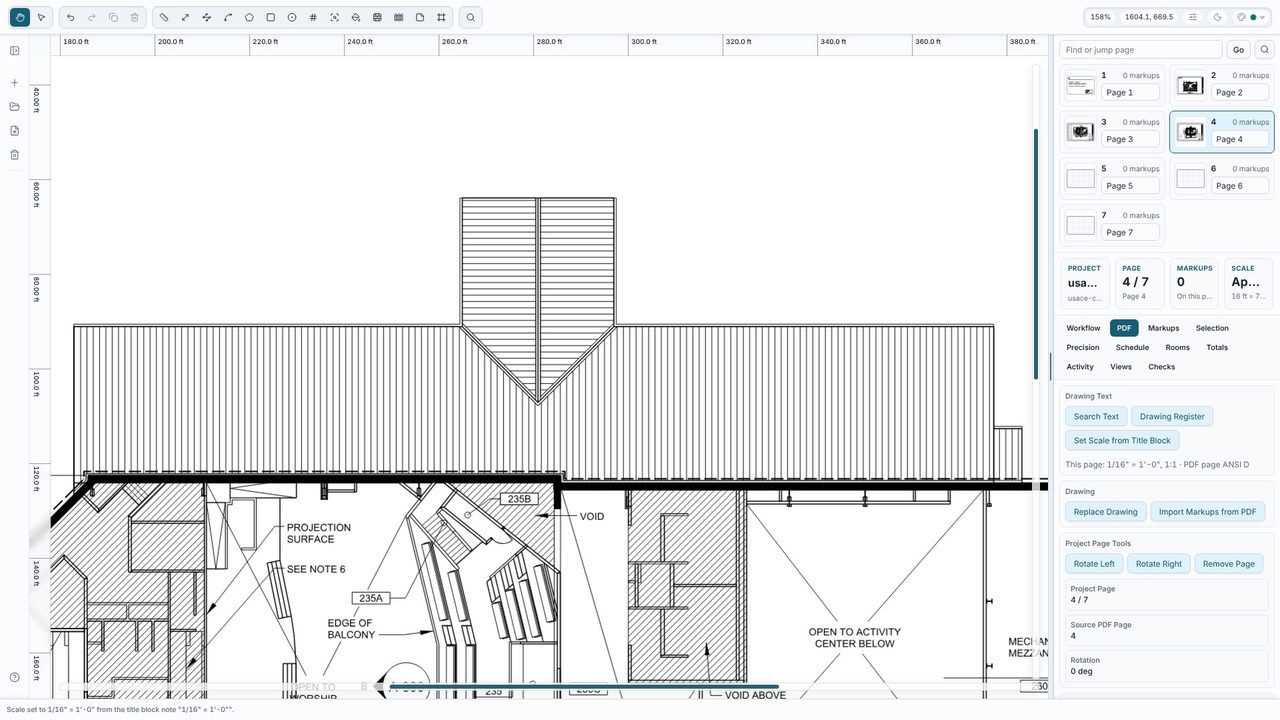This screenshot has width=1280, height=720.
Task: Click the Rotate Left button
Action: pyautogui.click(x=1094, y=564)
